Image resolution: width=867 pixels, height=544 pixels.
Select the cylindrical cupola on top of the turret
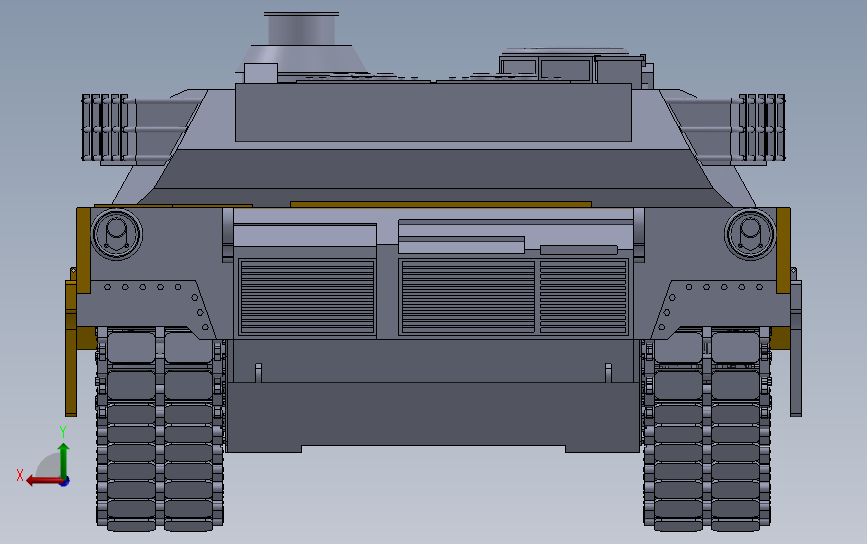coord(301,29)
